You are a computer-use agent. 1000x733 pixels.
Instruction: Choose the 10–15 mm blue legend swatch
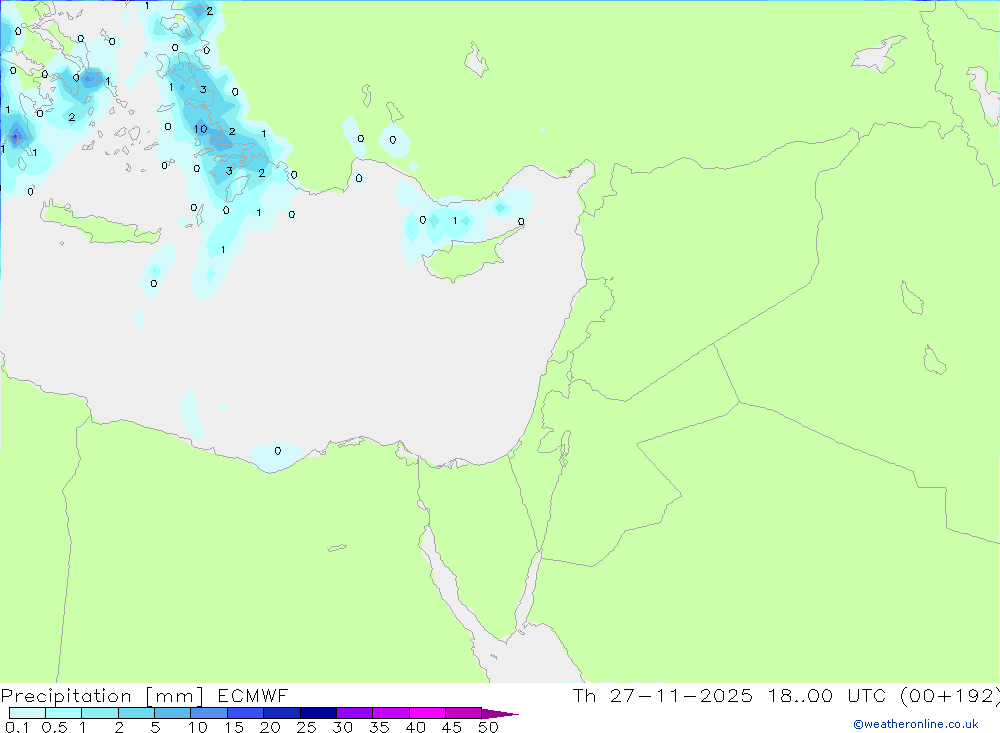click(209, 713)
